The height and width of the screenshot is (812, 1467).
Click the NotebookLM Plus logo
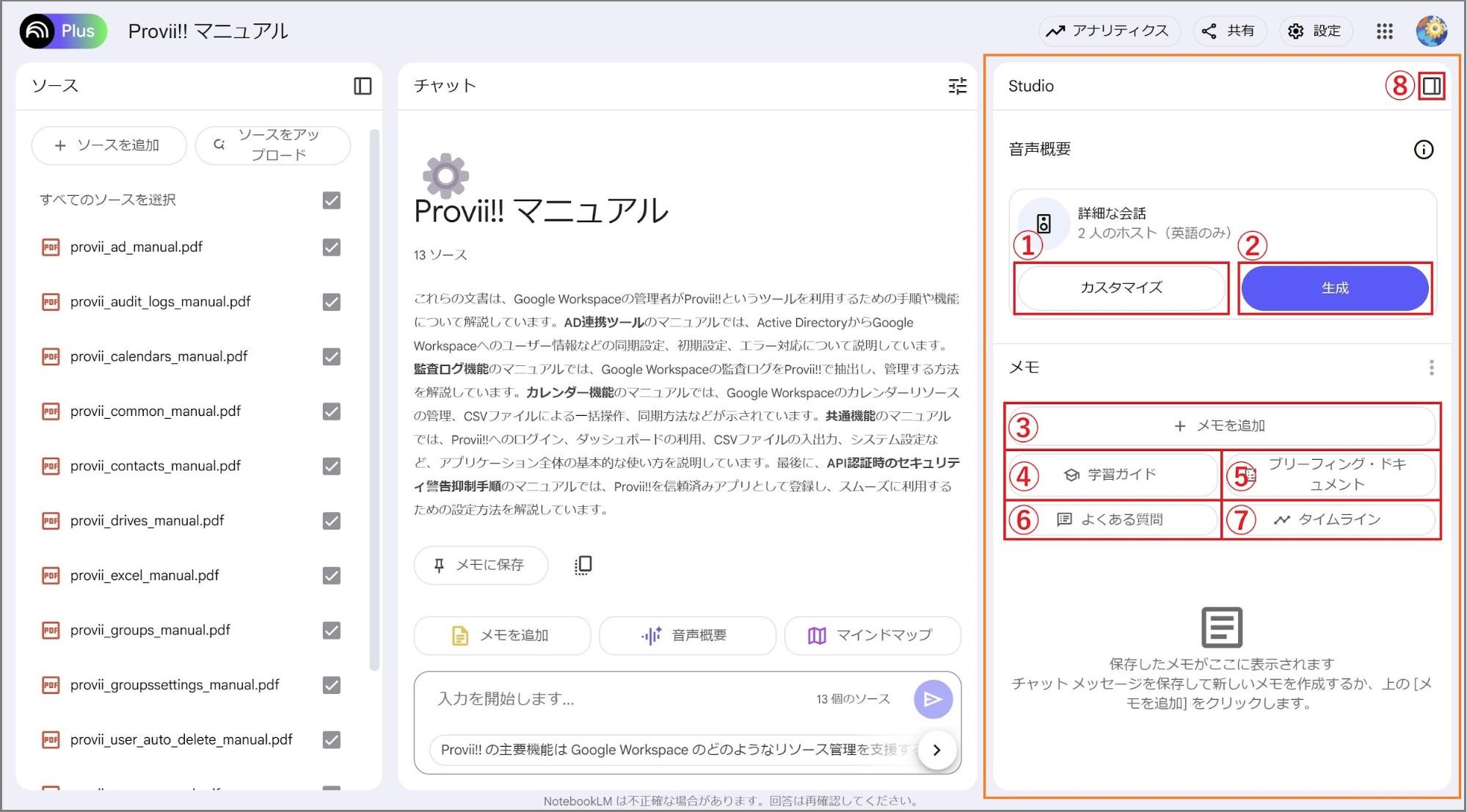(x=63, y=31)
